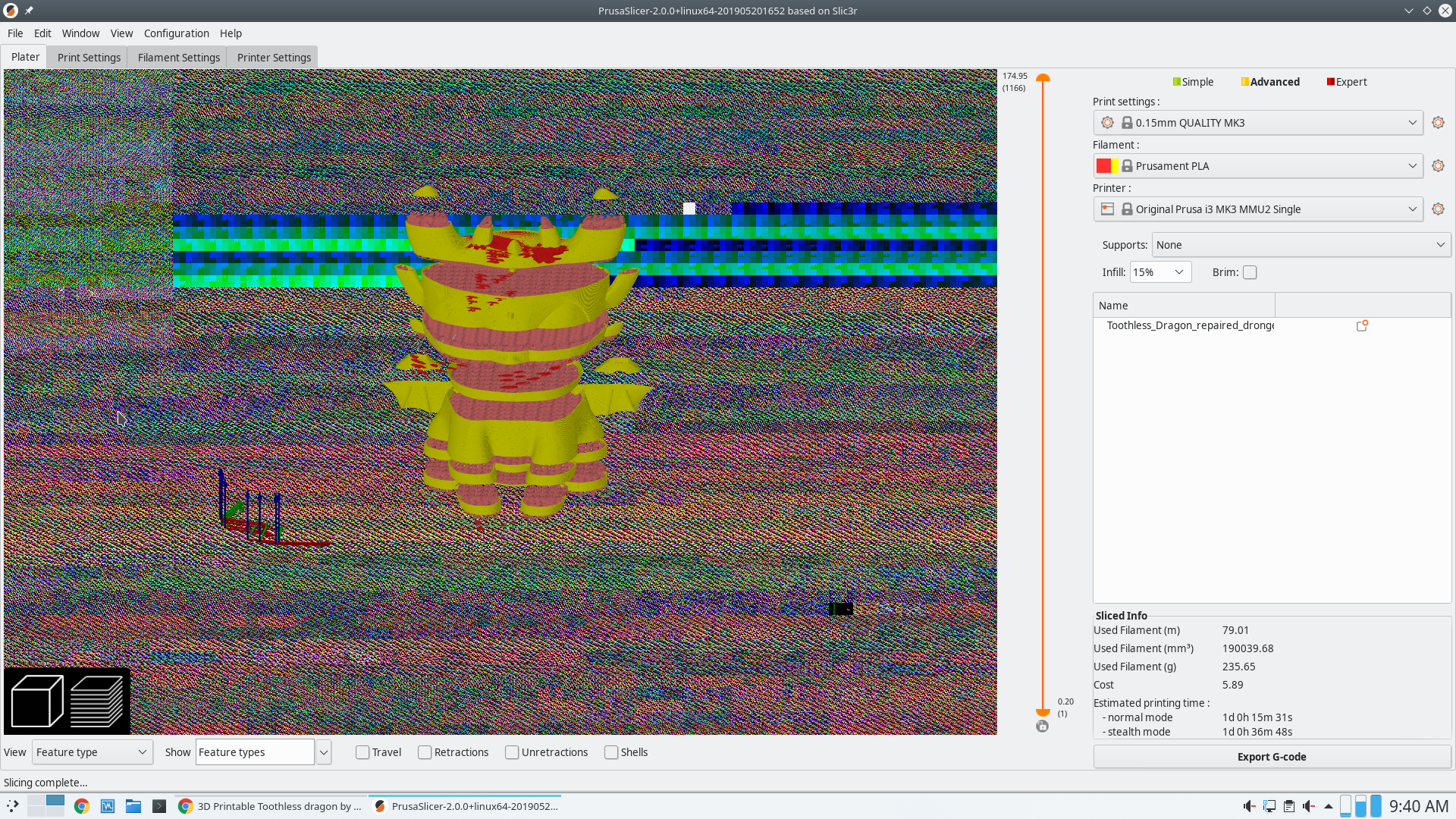Viewport: 1456px width, 819px height.
Task: Open Filament preset dropdown
Action: coord(1258,166)
